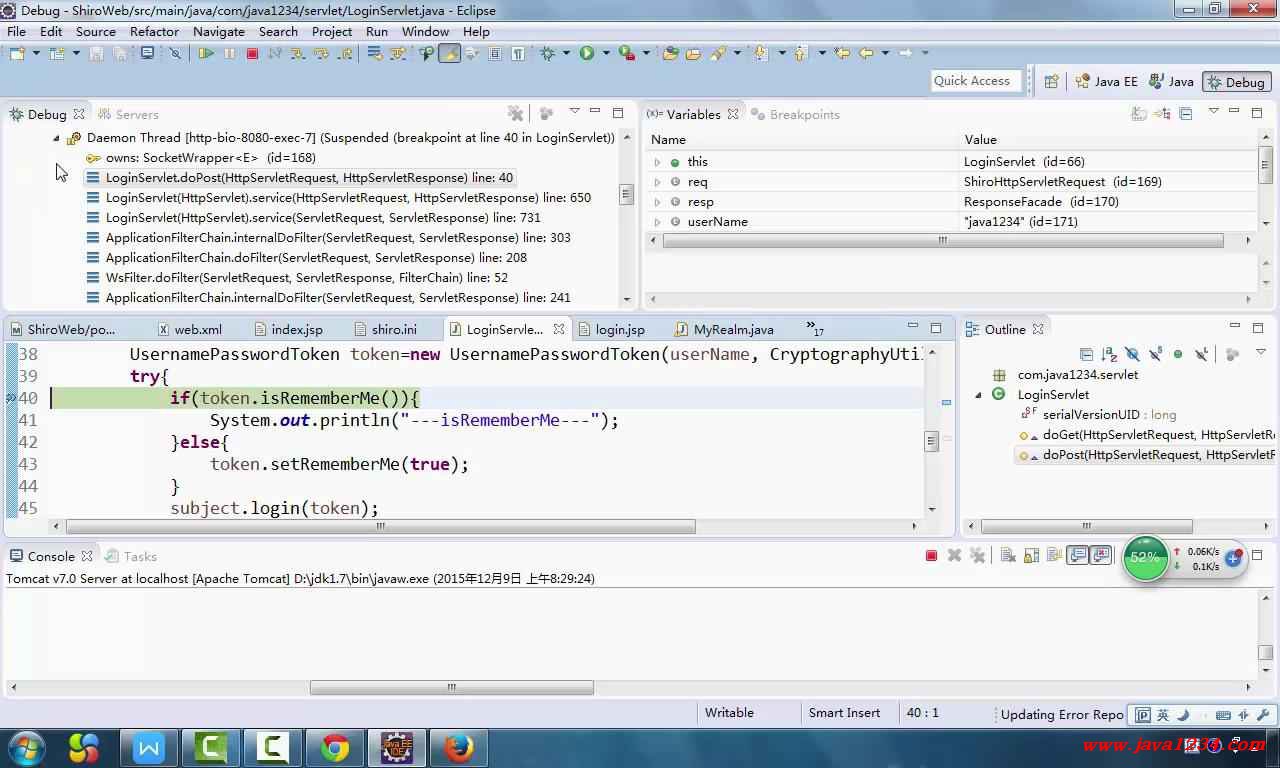Toggle Show Console on standard error
Image resolution: width=1280 pixels, height=768 pixels.
(1101, 555)
